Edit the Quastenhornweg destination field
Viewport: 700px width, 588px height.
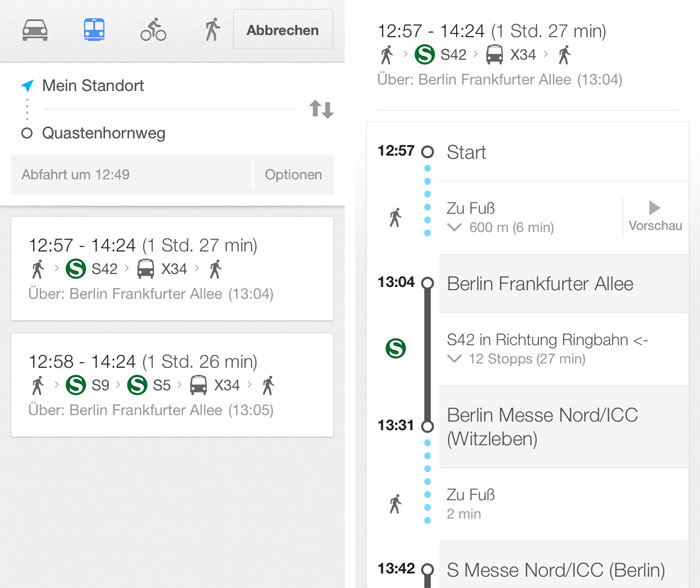(170, 133)
